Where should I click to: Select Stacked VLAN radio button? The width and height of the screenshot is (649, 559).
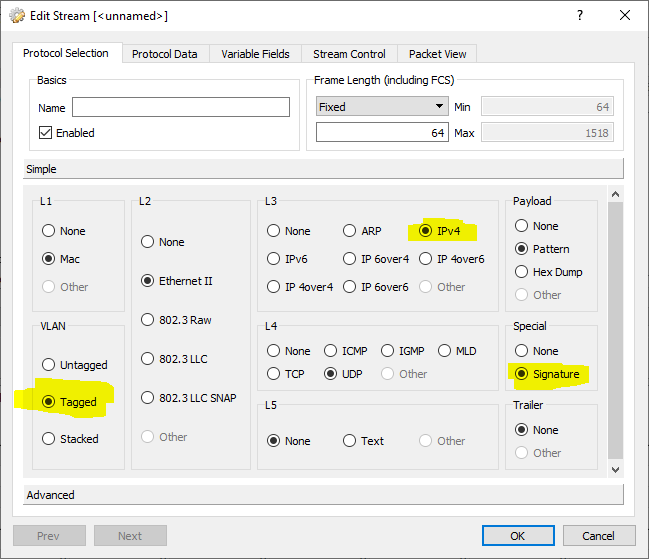tap(48, 439)
